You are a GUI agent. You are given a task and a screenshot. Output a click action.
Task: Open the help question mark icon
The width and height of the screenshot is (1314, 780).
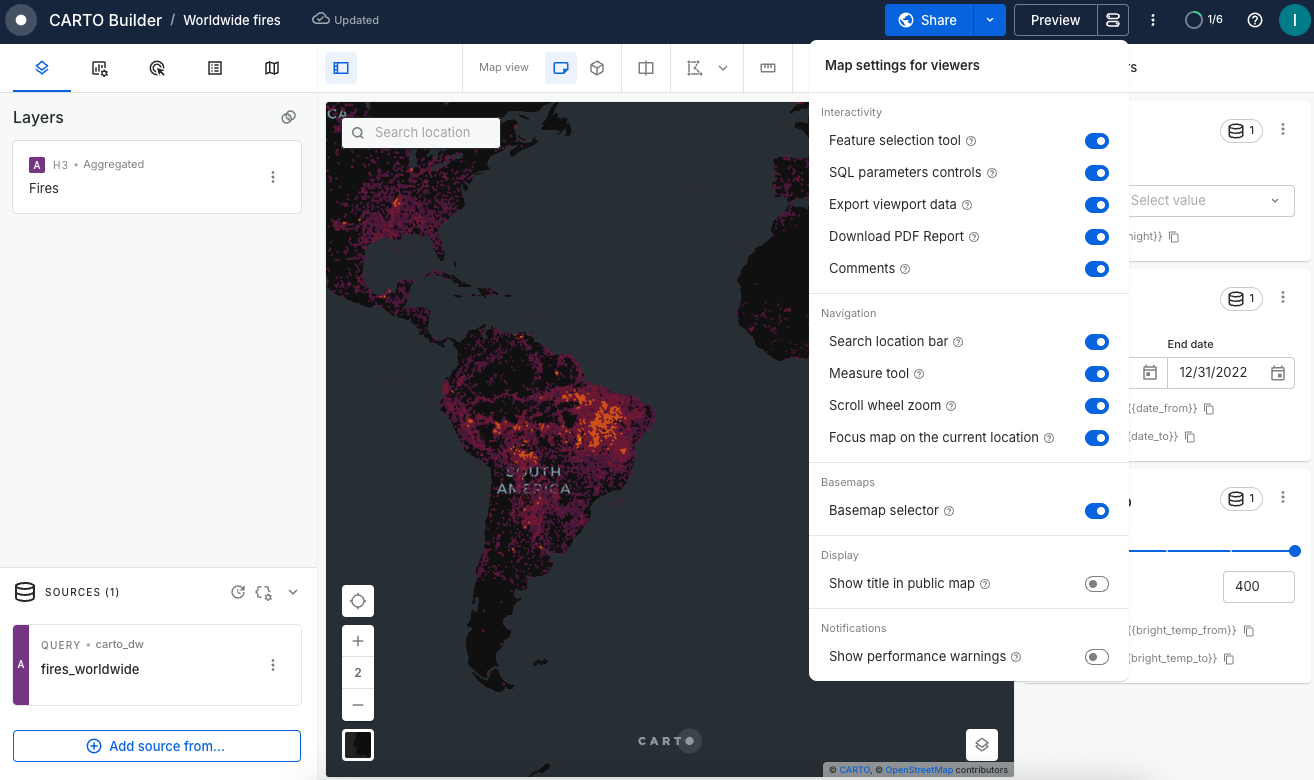point(1255,20)
